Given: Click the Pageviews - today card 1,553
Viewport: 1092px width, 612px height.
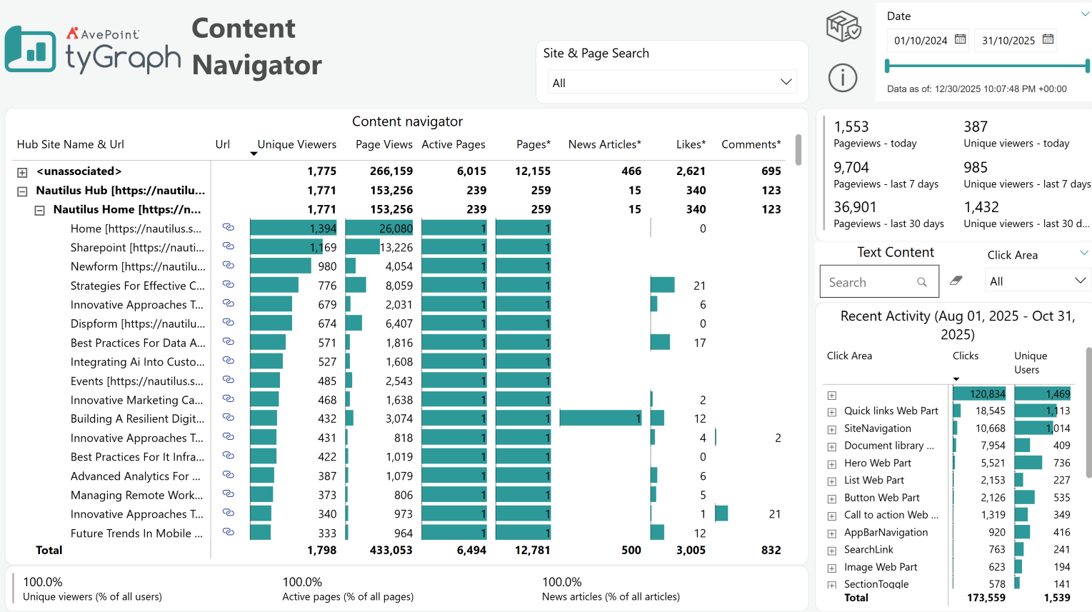Looking at the screenshot, I should coord(875,134).
